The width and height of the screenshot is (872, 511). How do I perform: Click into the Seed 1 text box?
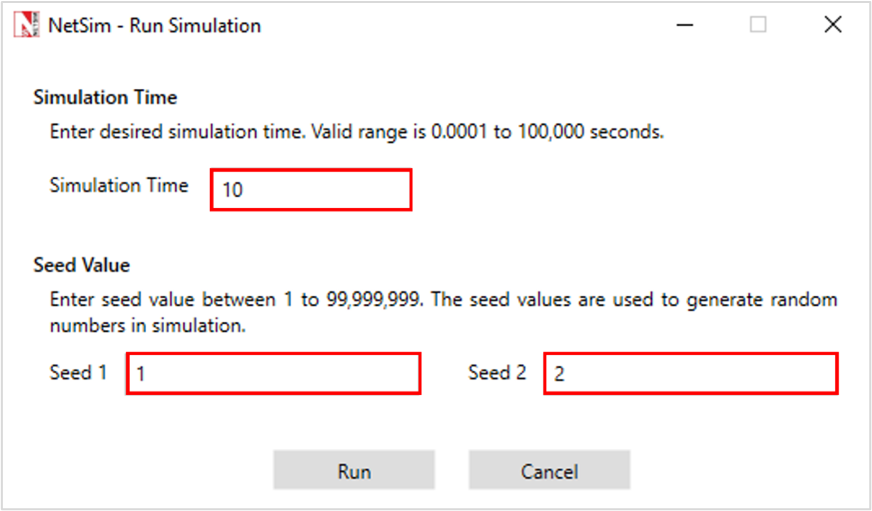(x=273, y=374)
